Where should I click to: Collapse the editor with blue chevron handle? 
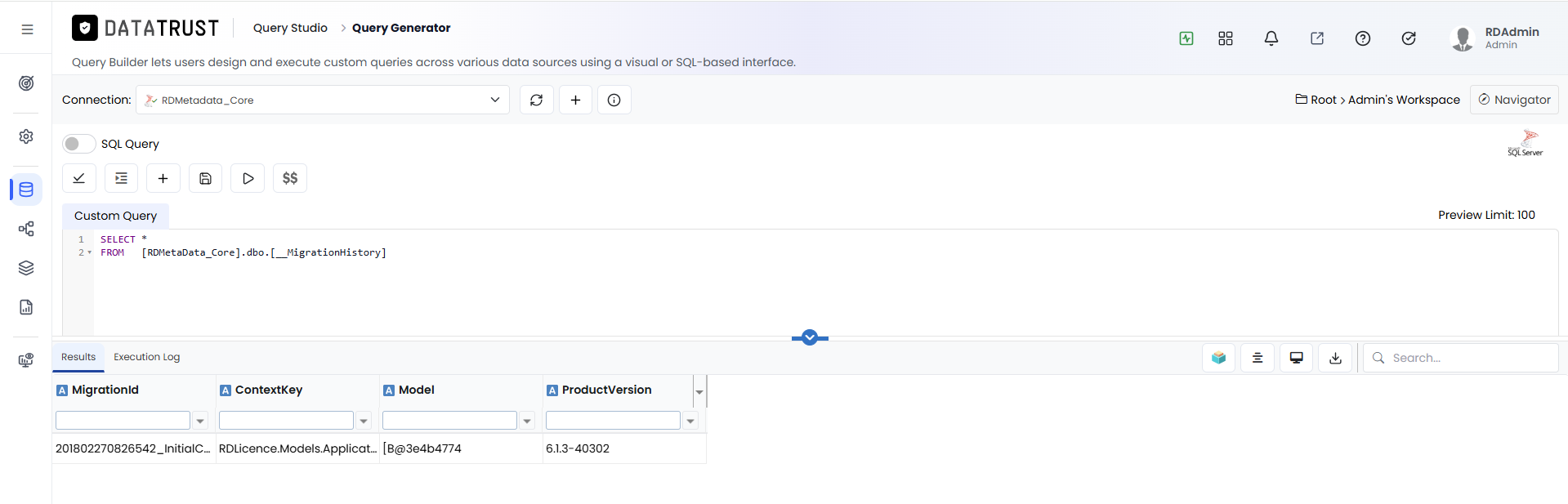[x=810, y=337]
